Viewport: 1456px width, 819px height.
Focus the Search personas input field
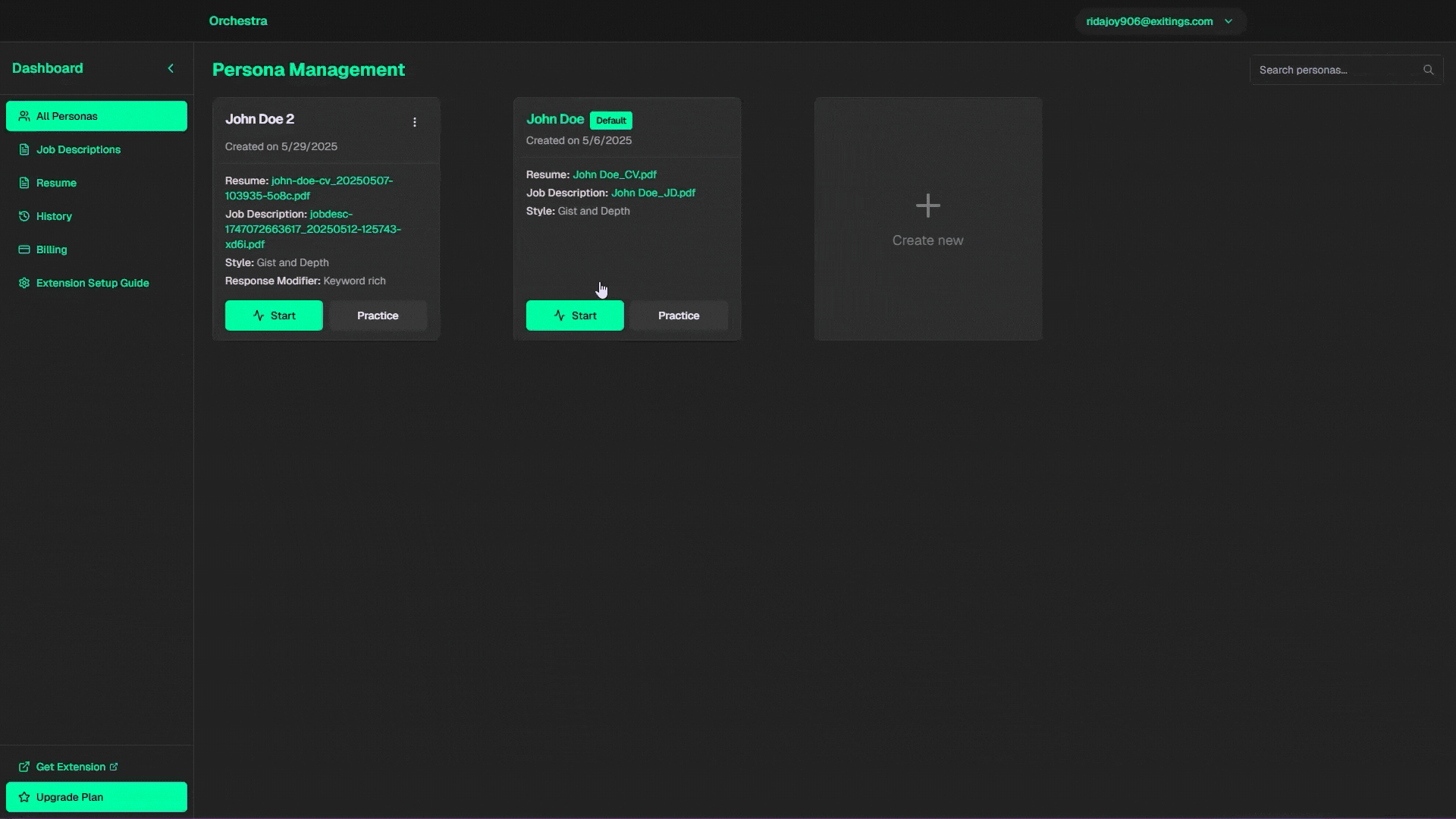pyautogui.click(x=1335, y=70)
